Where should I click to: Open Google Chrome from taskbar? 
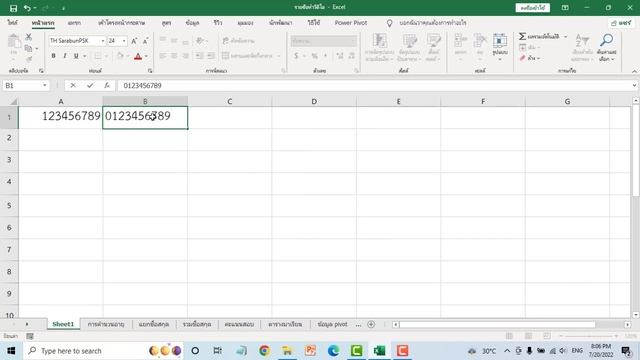(x=264, y=351)
